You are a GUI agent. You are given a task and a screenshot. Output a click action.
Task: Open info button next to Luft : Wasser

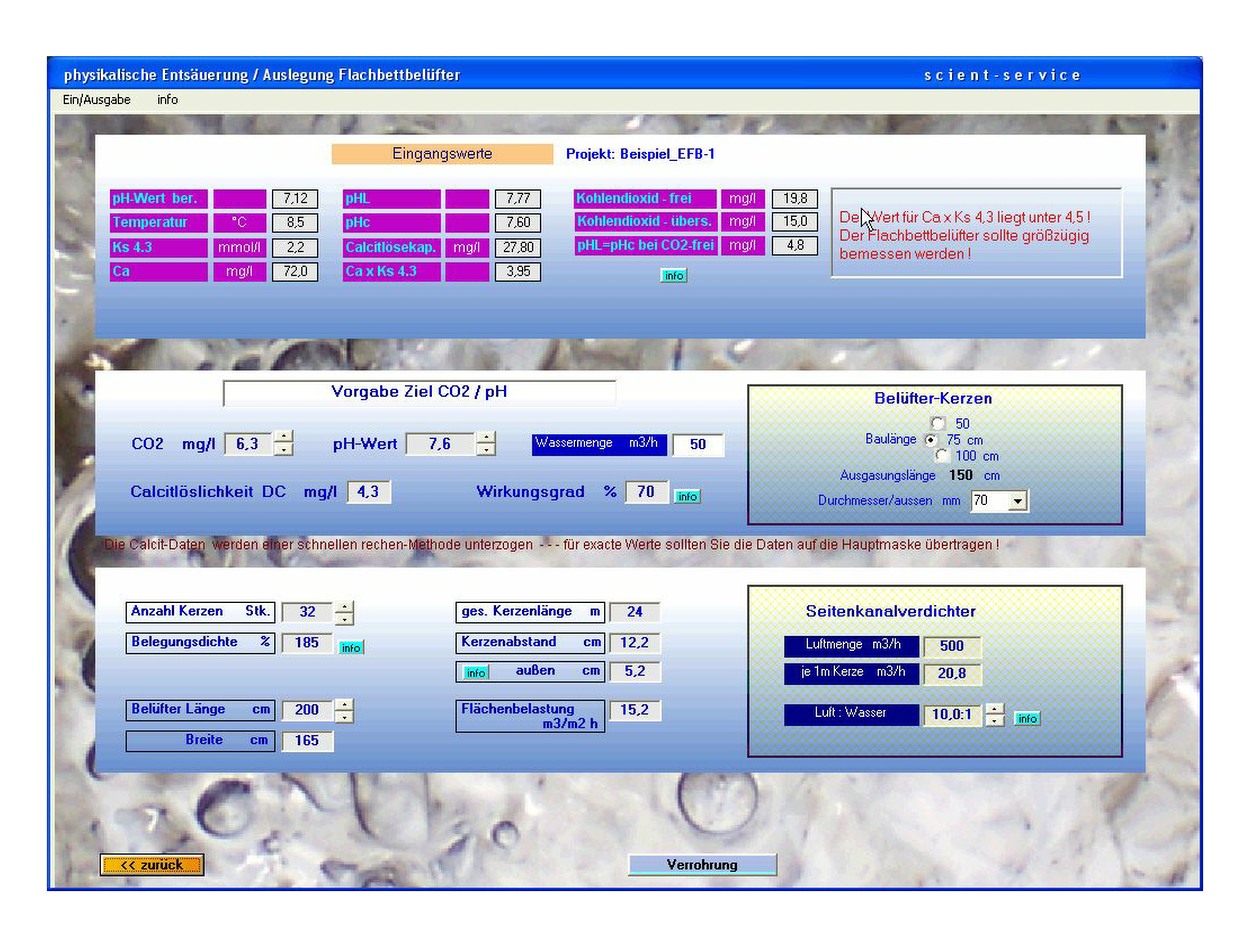1027,718
